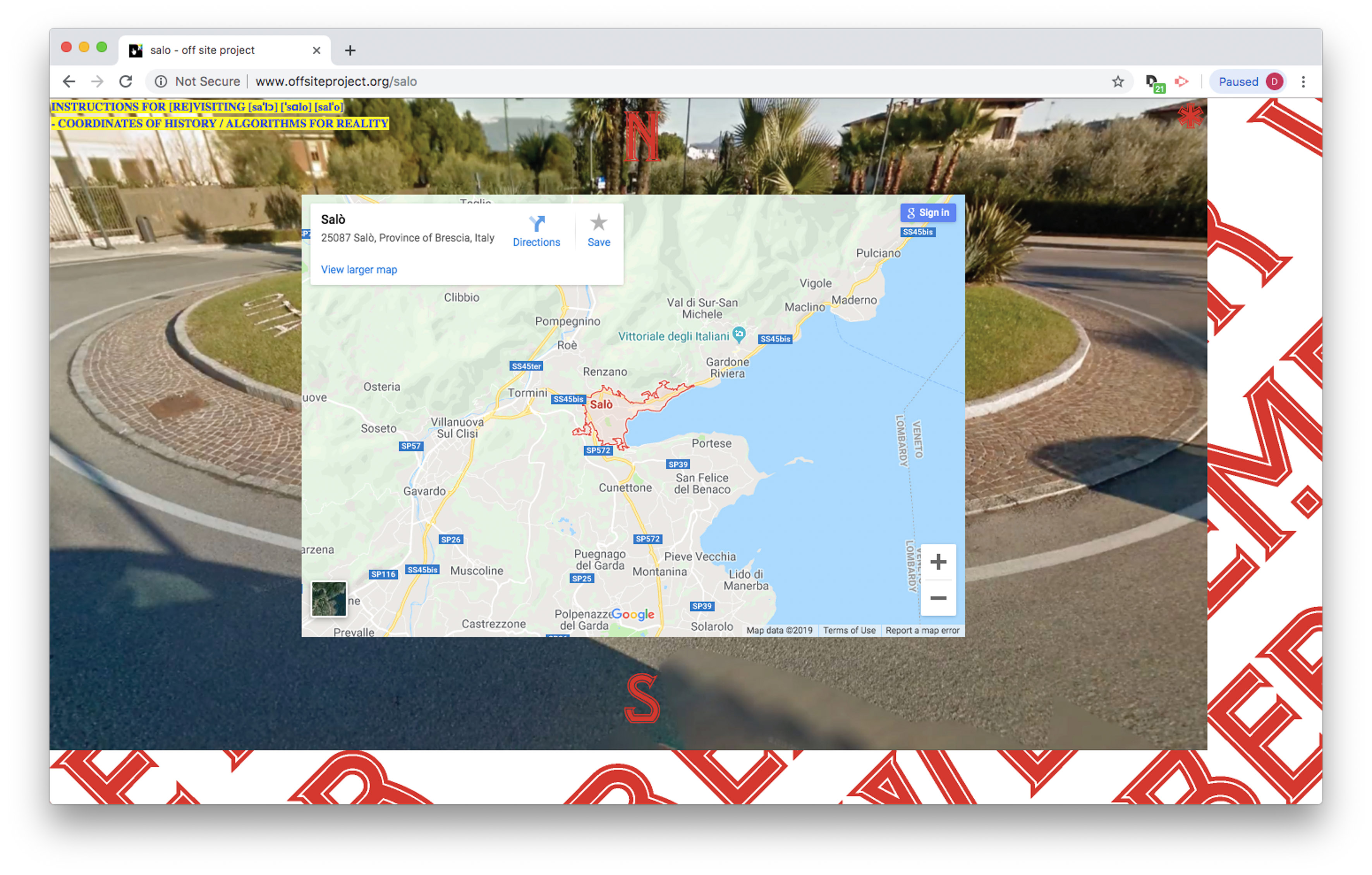Click the browser forward arrow

click(98, 81)
